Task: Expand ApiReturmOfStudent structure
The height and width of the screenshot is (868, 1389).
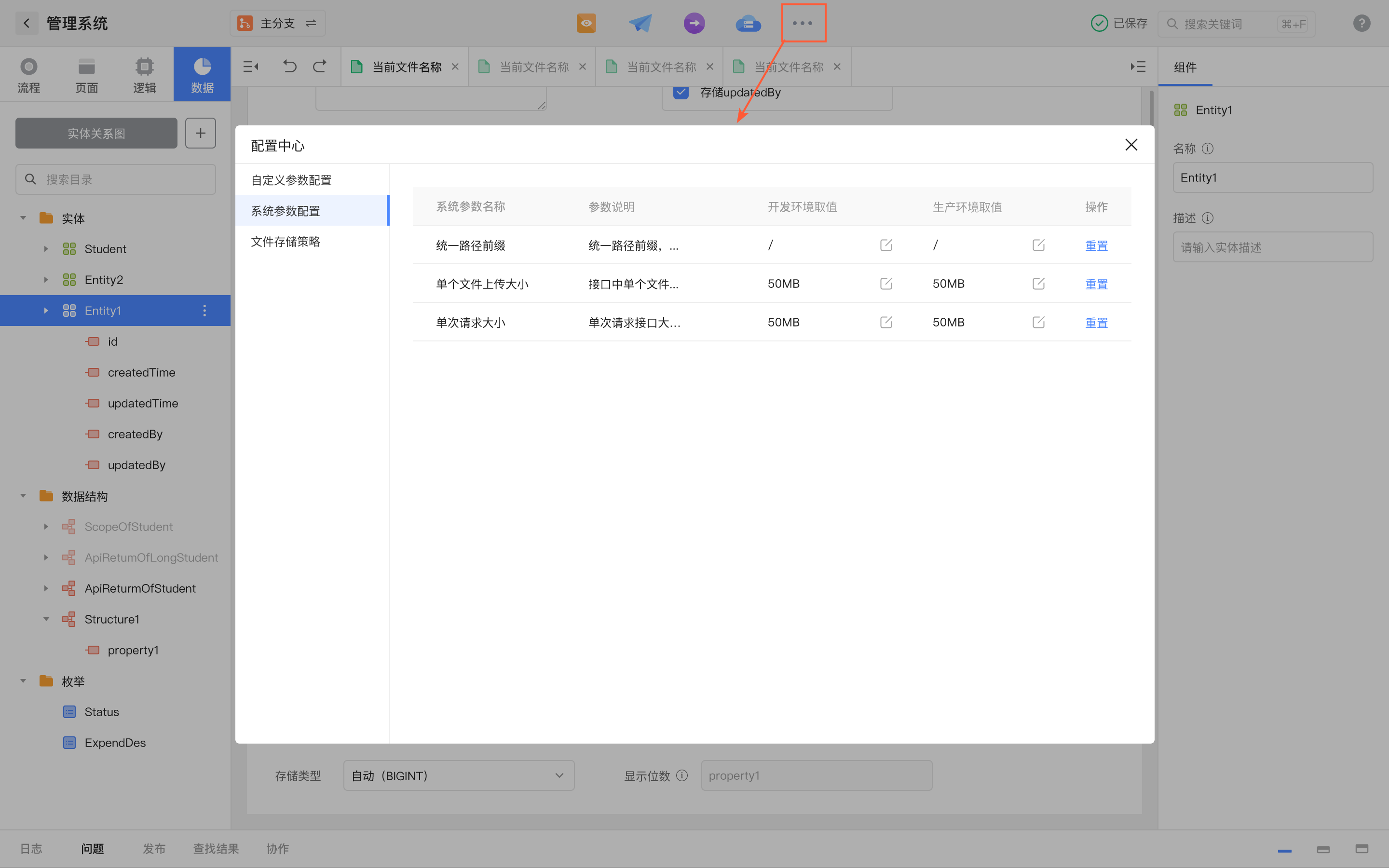Action: point(46,588)
